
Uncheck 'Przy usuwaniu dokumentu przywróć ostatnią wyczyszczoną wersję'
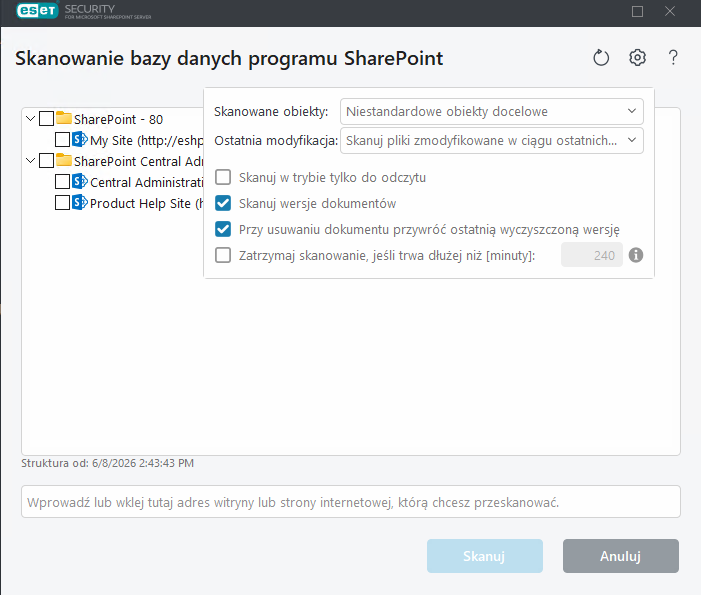pyautogui.click(x=223, y=229)
